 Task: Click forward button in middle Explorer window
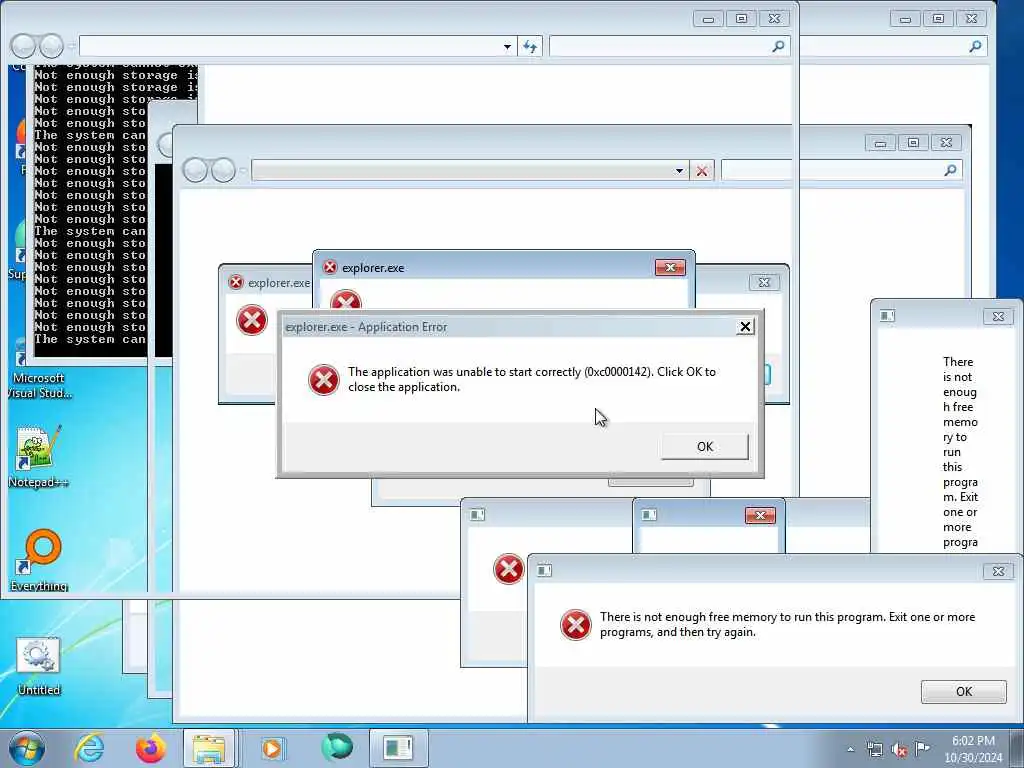pos(223,170)
